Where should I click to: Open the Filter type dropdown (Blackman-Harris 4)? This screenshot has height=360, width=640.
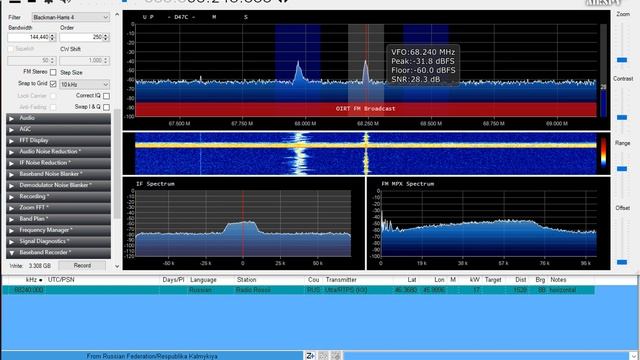[71, 17]
